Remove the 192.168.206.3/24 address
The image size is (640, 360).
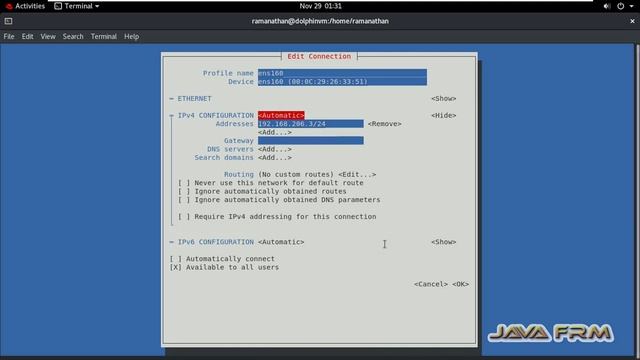384,124
